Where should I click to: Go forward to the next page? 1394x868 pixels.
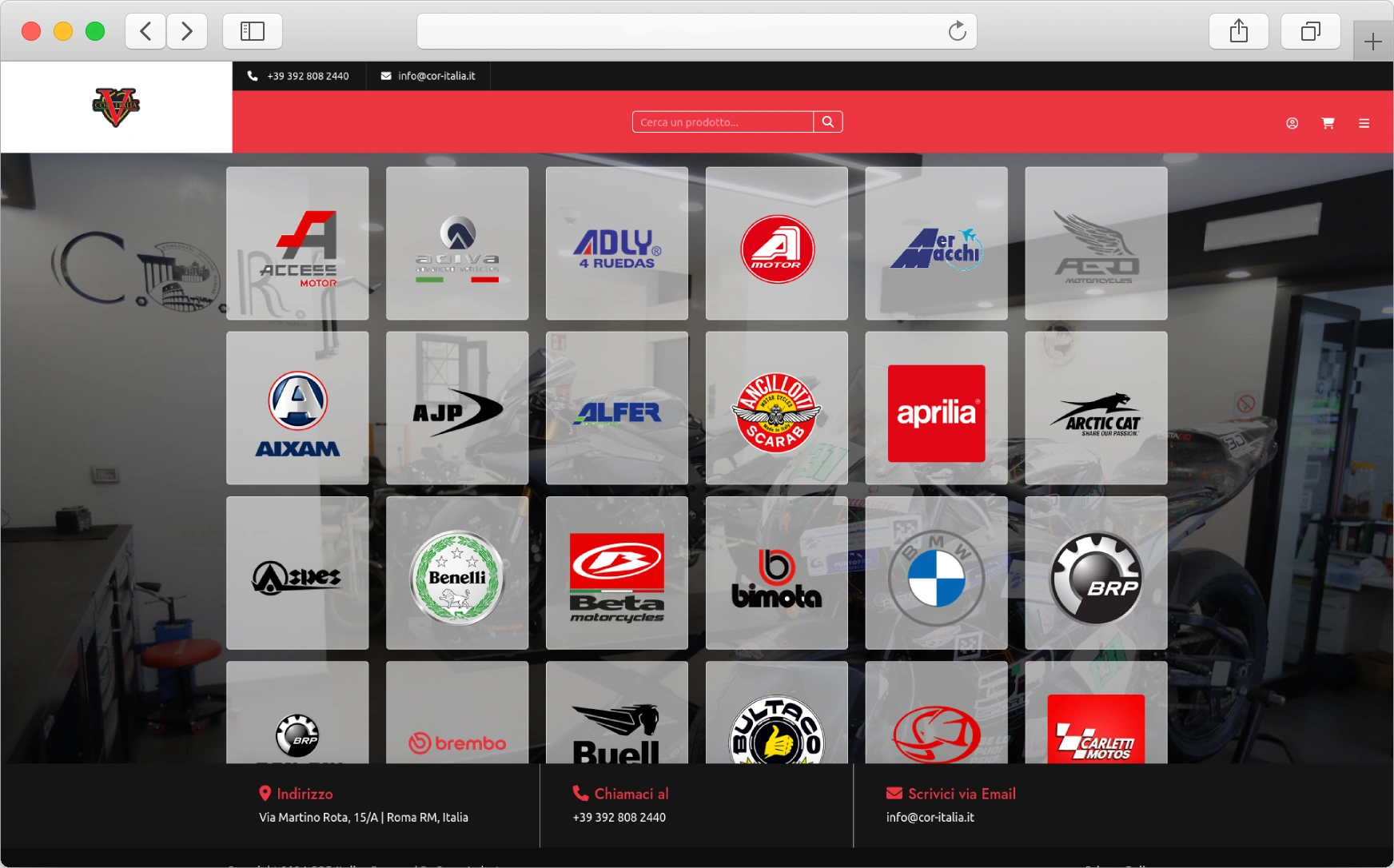tap(187, 31)
